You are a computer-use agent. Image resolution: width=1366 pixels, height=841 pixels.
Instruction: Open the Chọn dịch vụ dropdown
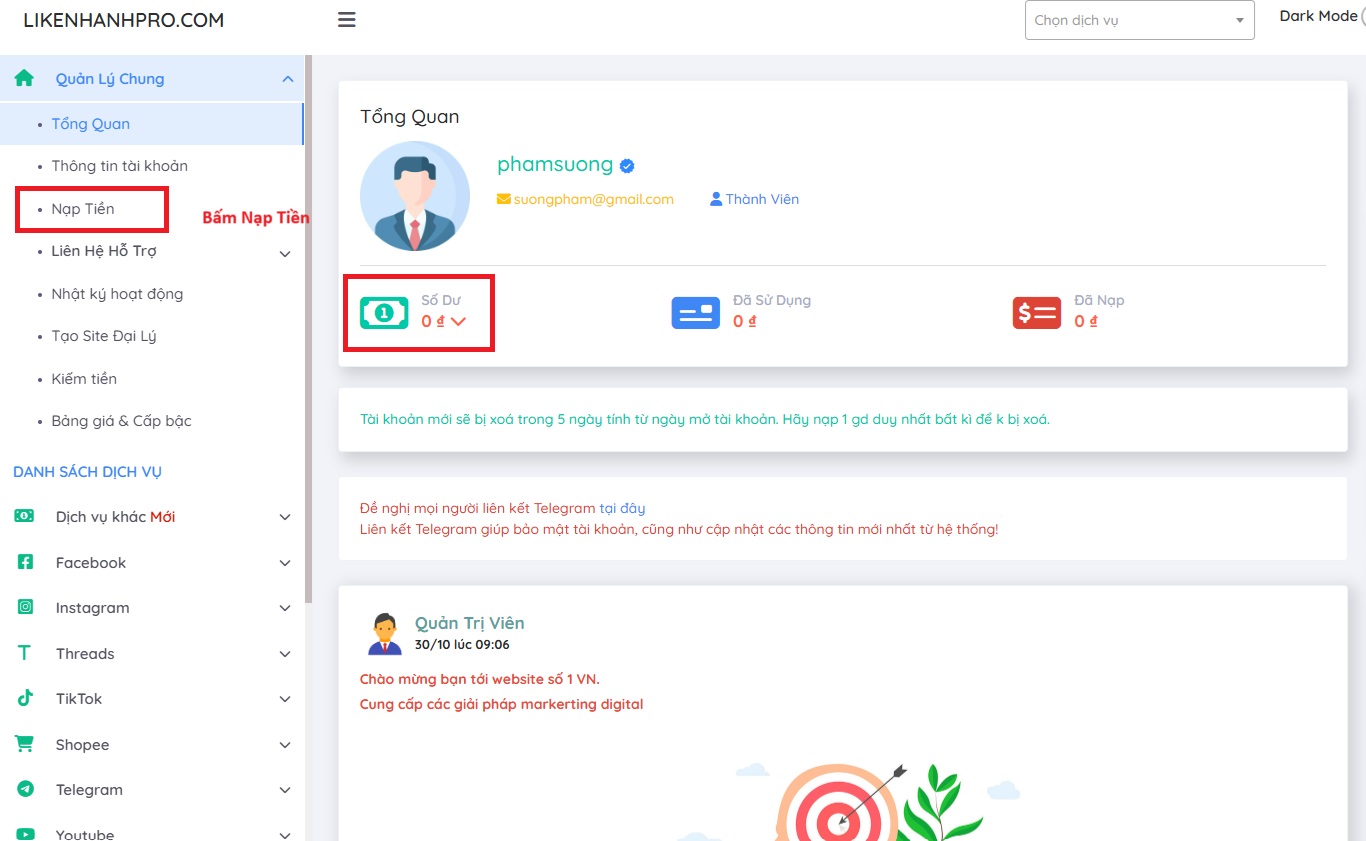pos(1139,20)
